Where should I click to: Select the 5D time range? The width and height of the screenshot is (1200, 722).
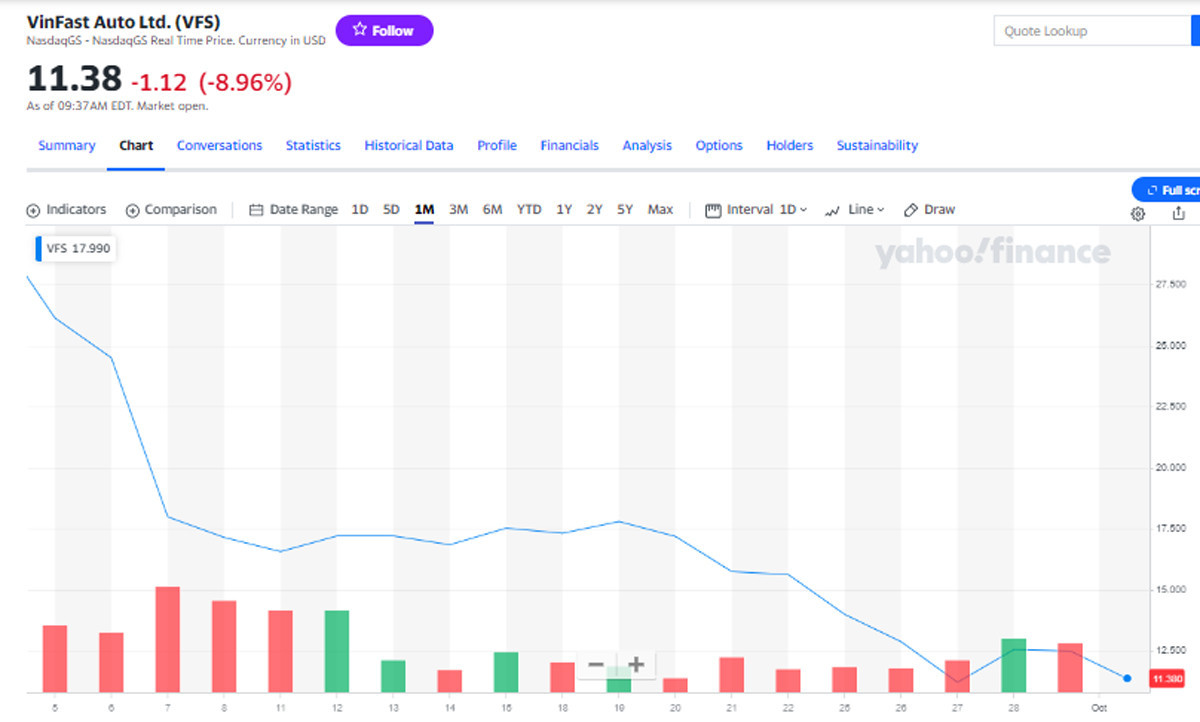coord(391,210)
